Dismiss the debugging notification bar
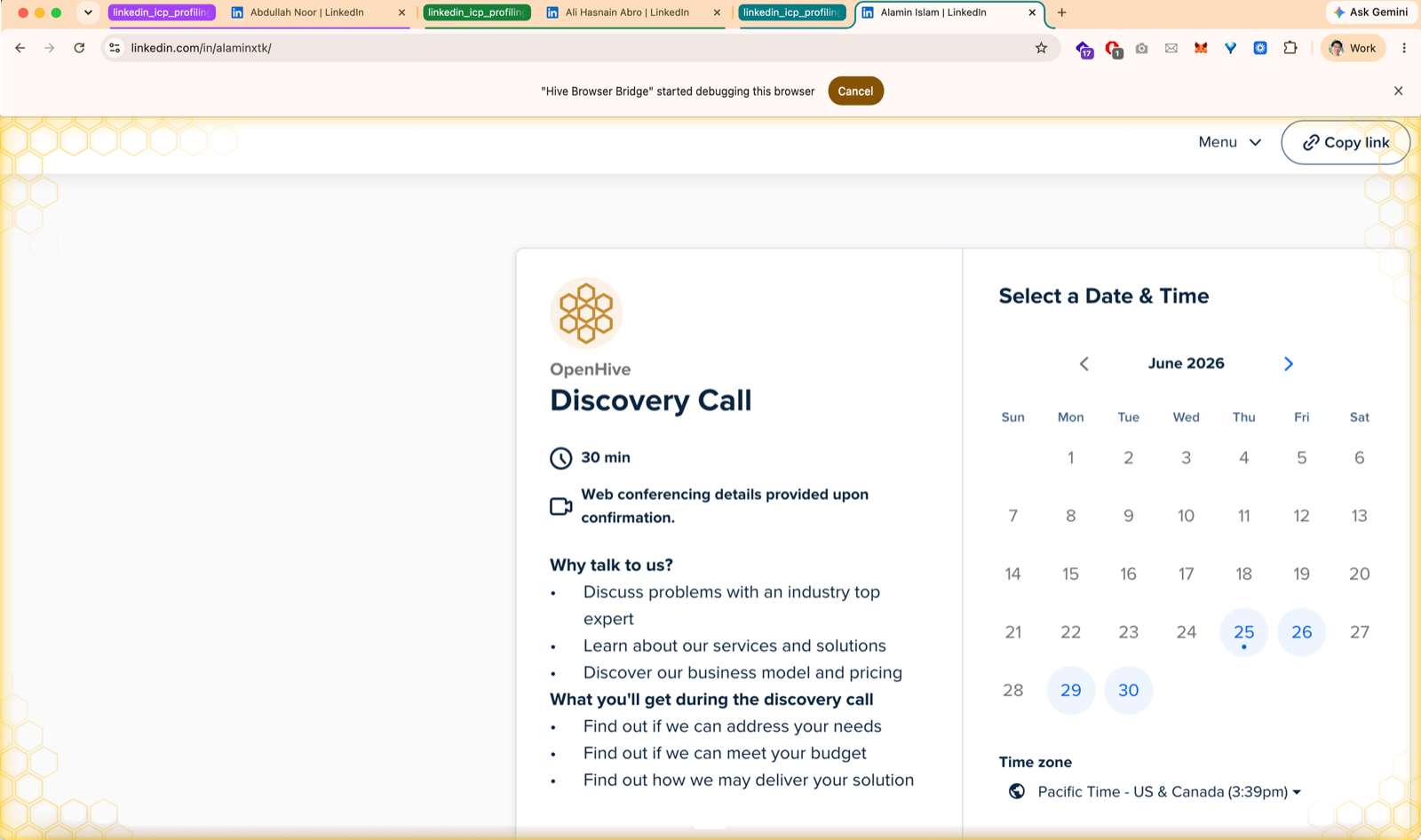This screenshot has width=1421, height=840. (1398, 91)
